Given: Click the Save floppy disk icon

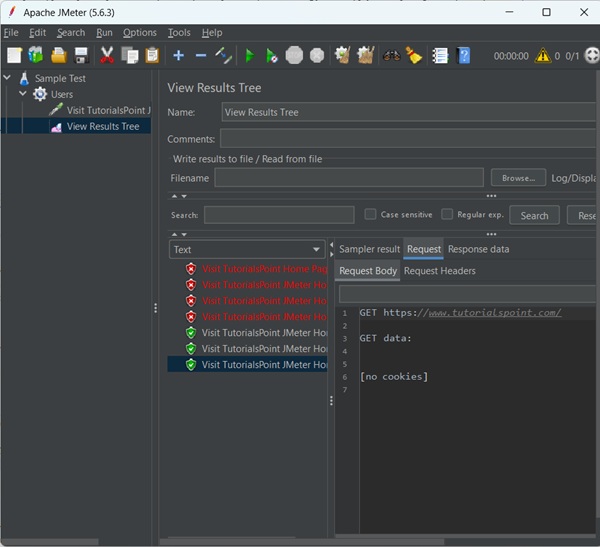Looking at the screenshot, I should [81, 55].
